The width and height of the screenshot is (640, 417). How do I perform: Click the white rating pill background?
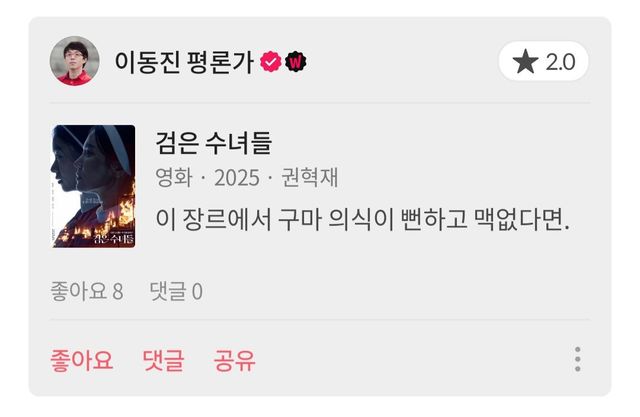543,61
